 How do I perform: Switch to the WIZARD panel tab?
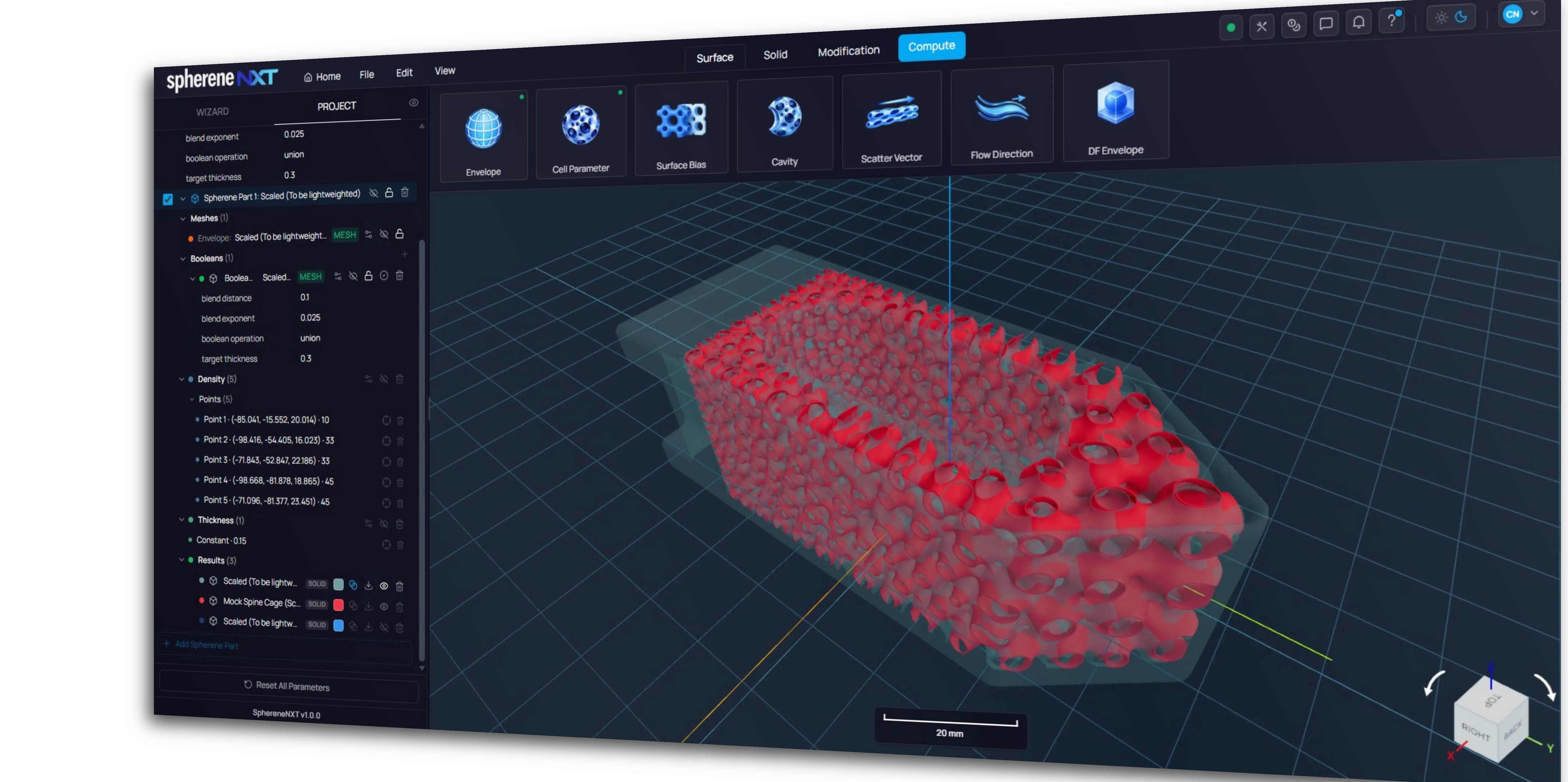point(212,112)
